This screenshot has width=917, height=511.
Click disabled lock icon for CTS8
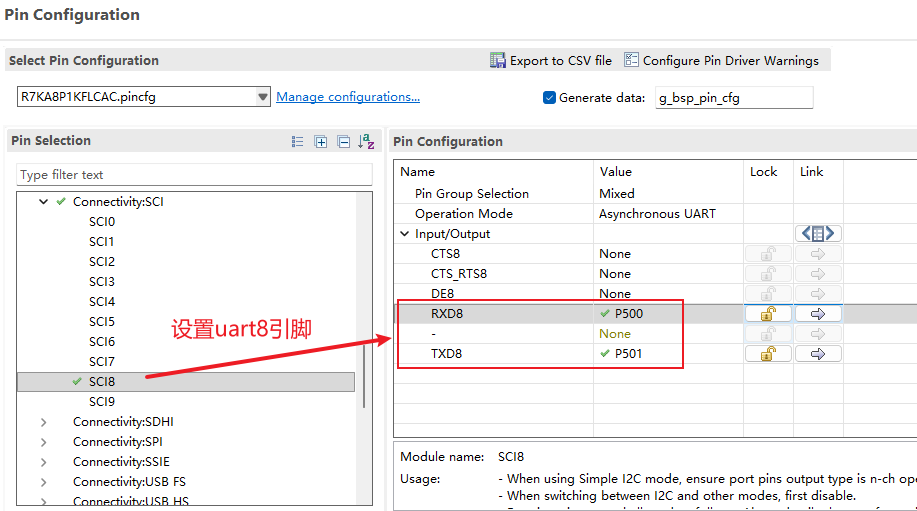(x=768, y=254)
